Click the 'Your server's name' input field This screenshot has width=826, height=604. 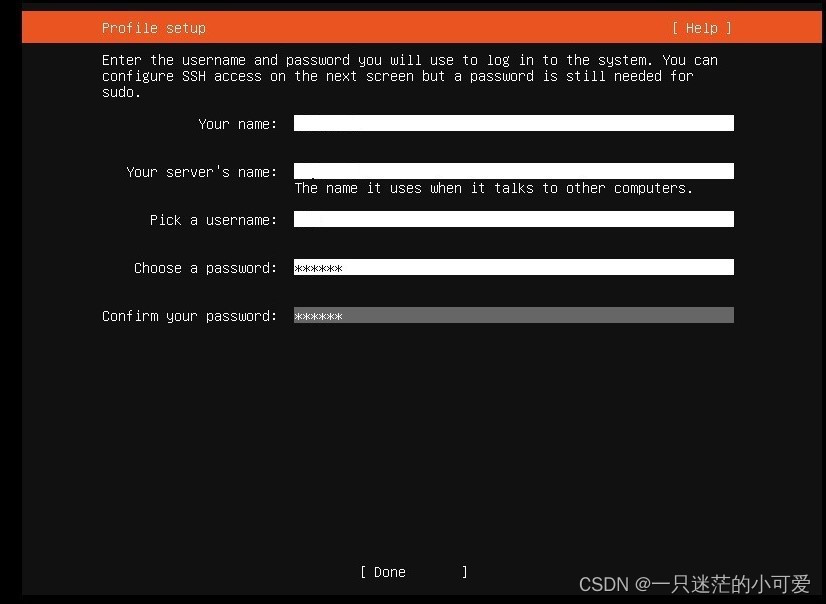click(x=514, y=171)
